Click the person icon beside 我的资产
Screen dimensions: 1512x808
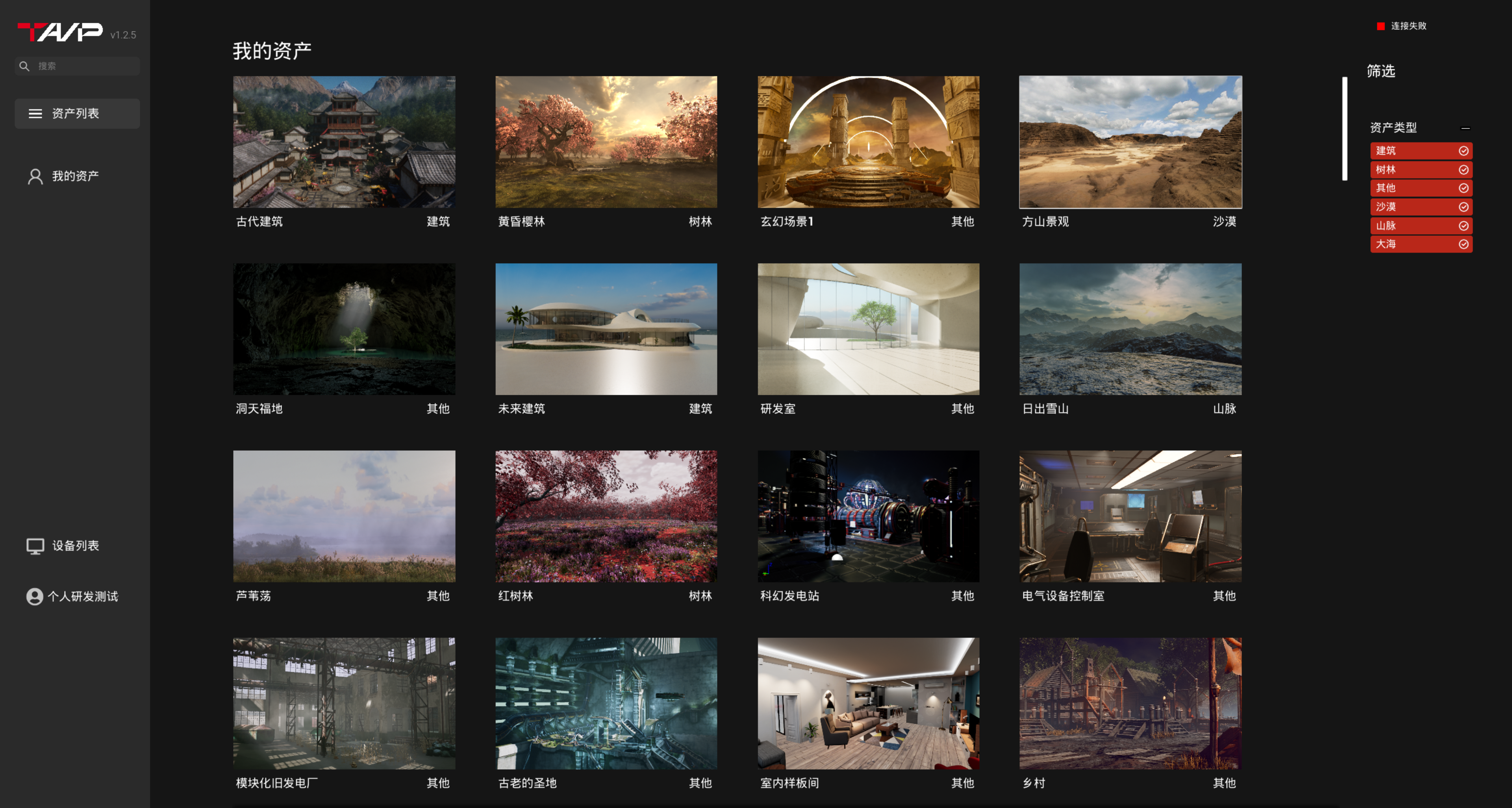tap(35, 177)
